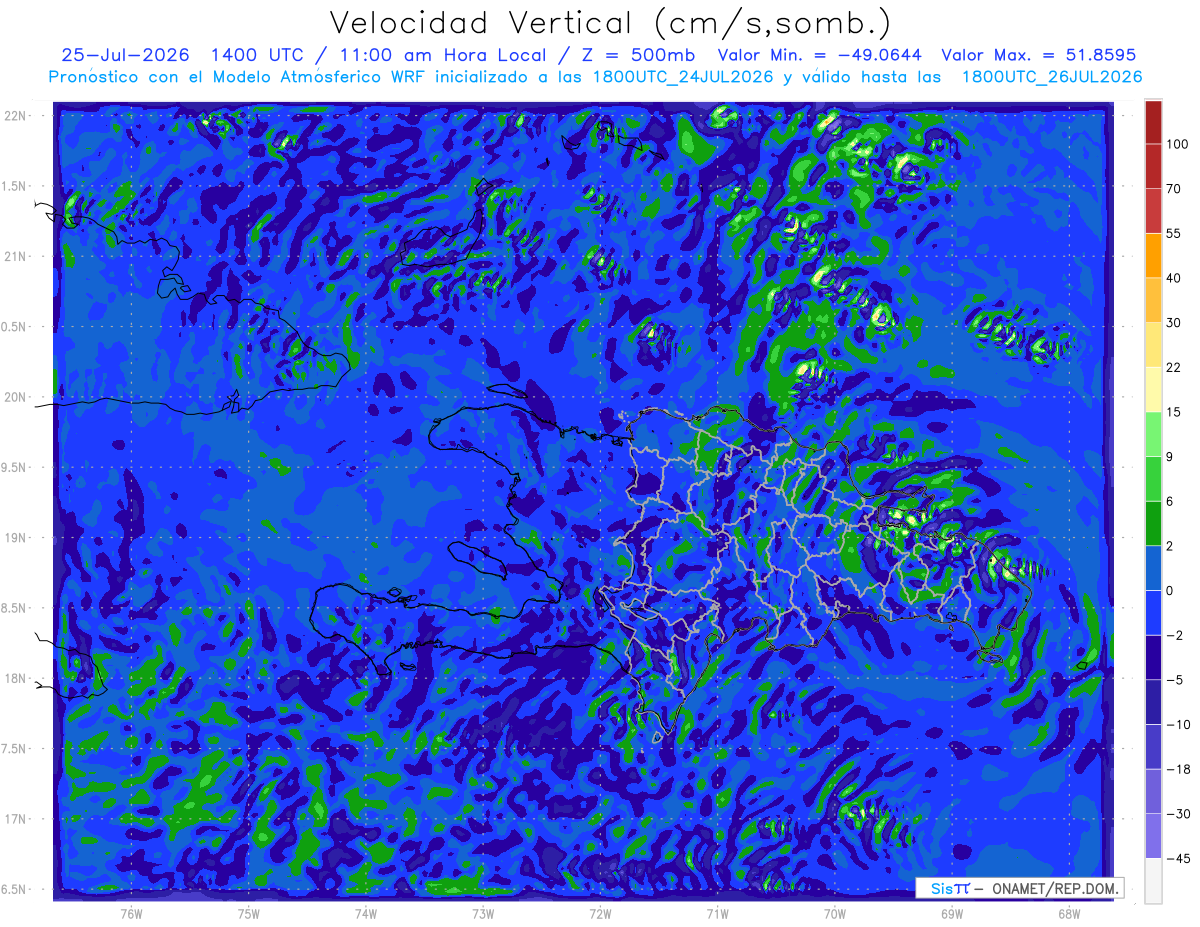Click the '22N' latitude label

[17, 115]
